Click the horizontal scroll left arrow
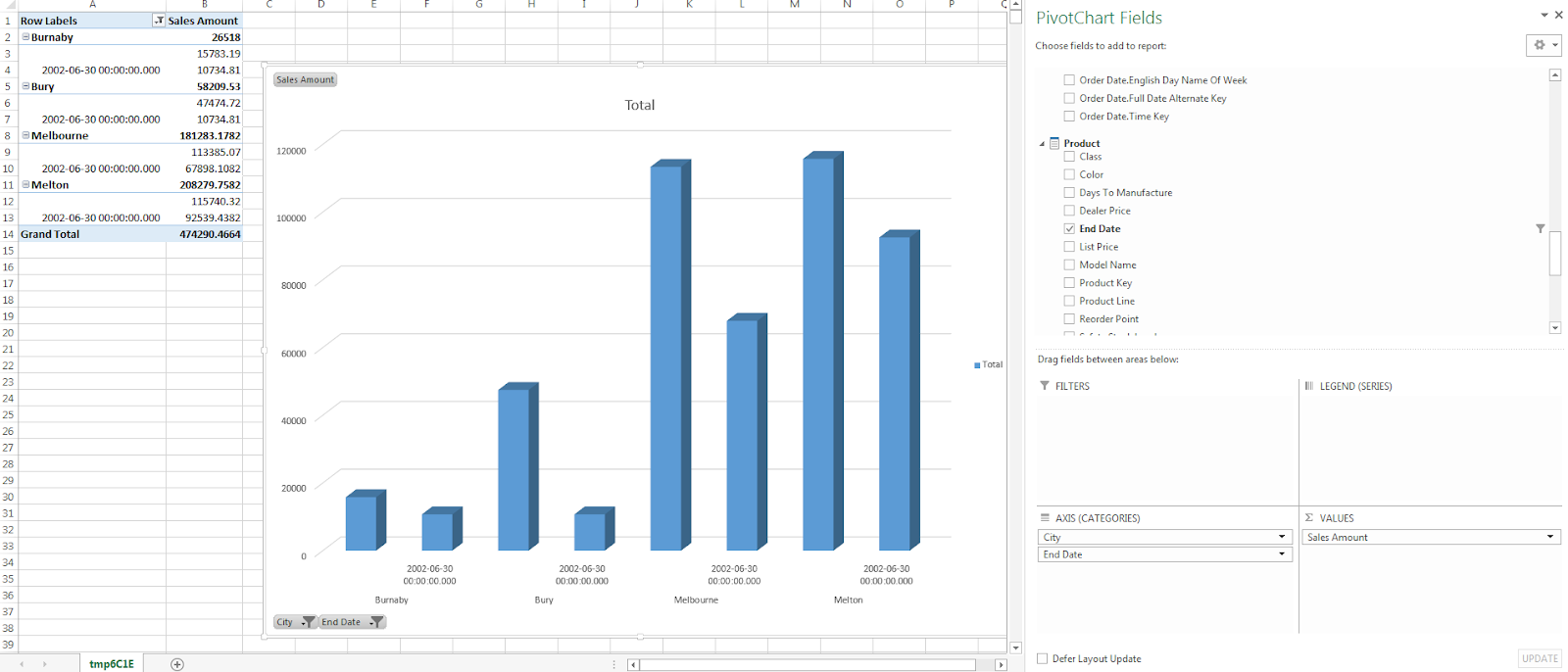This screenshot has height=672, width=1568. coord(634,665)
